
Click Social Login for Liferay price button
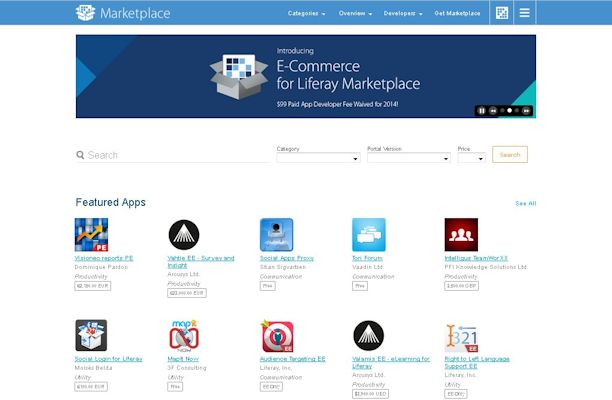coord(91,386)
